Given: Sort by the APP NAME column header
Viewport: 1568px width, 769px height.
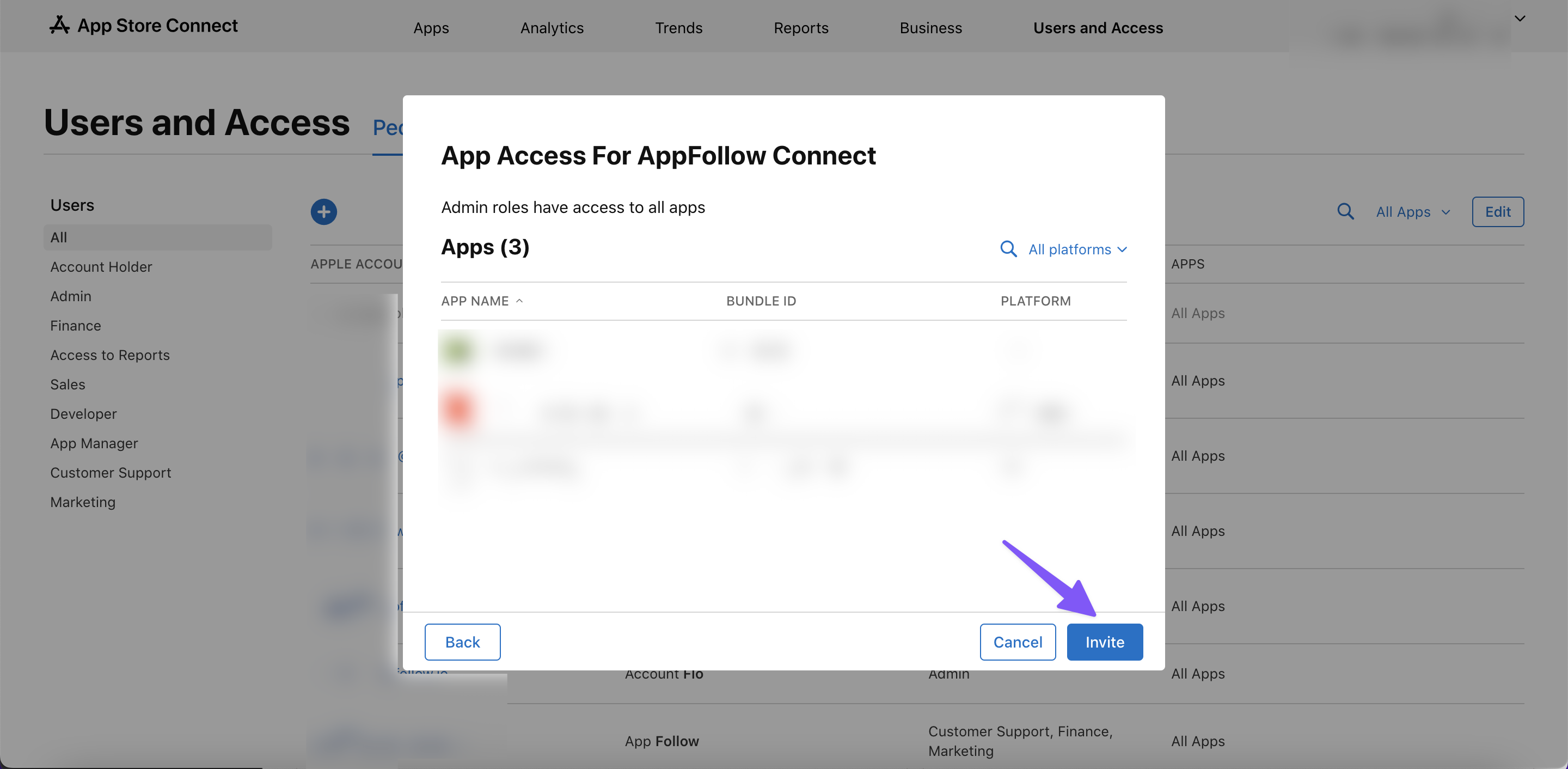Looking at the screenshot, I should [x=481, y=301].
